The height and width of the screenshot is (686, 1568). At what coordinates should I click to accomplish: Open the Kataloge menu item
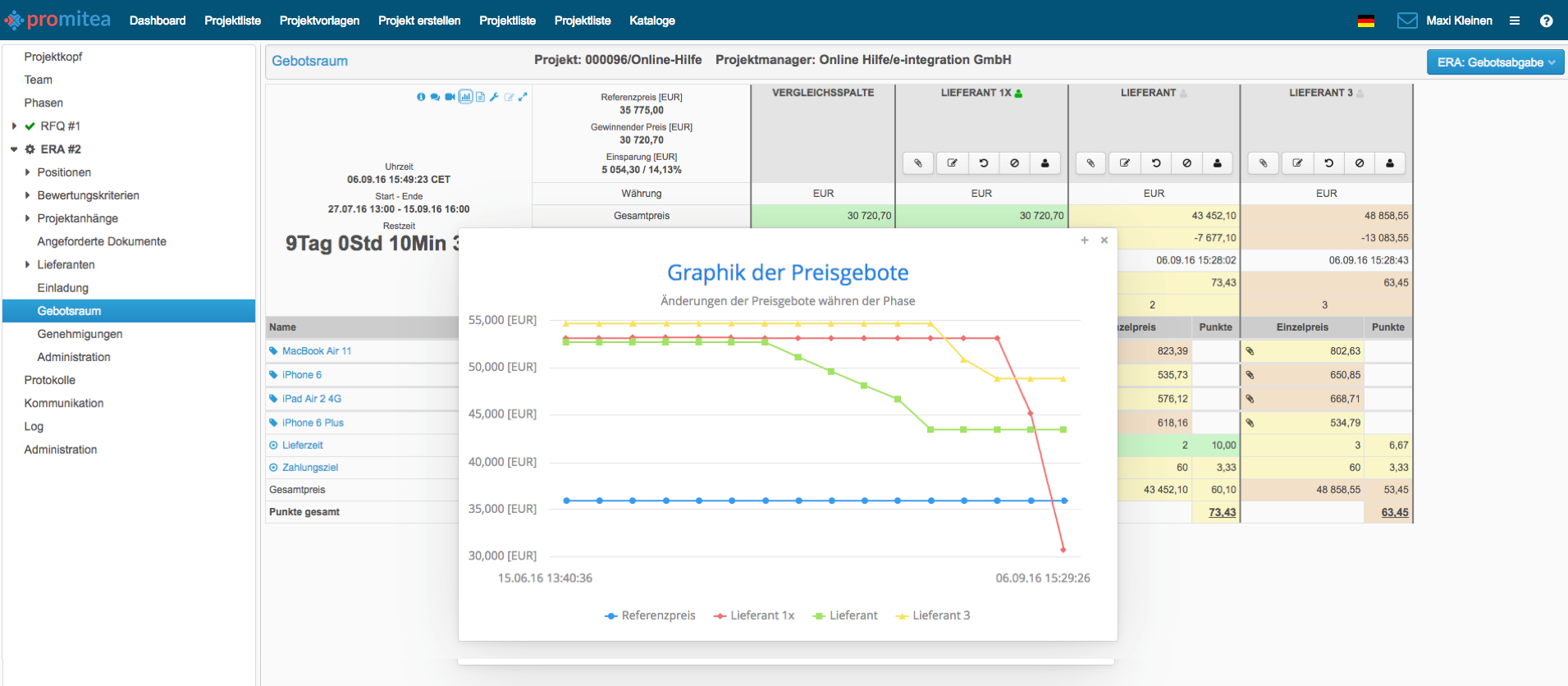coord(651,21)
